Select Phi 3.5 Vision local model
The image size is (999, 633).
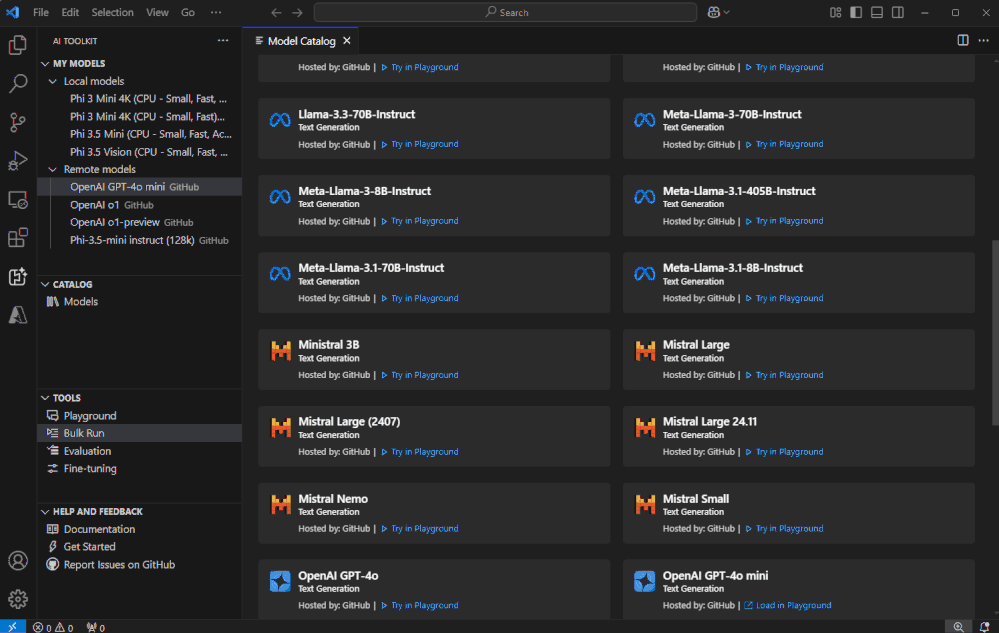140,152
